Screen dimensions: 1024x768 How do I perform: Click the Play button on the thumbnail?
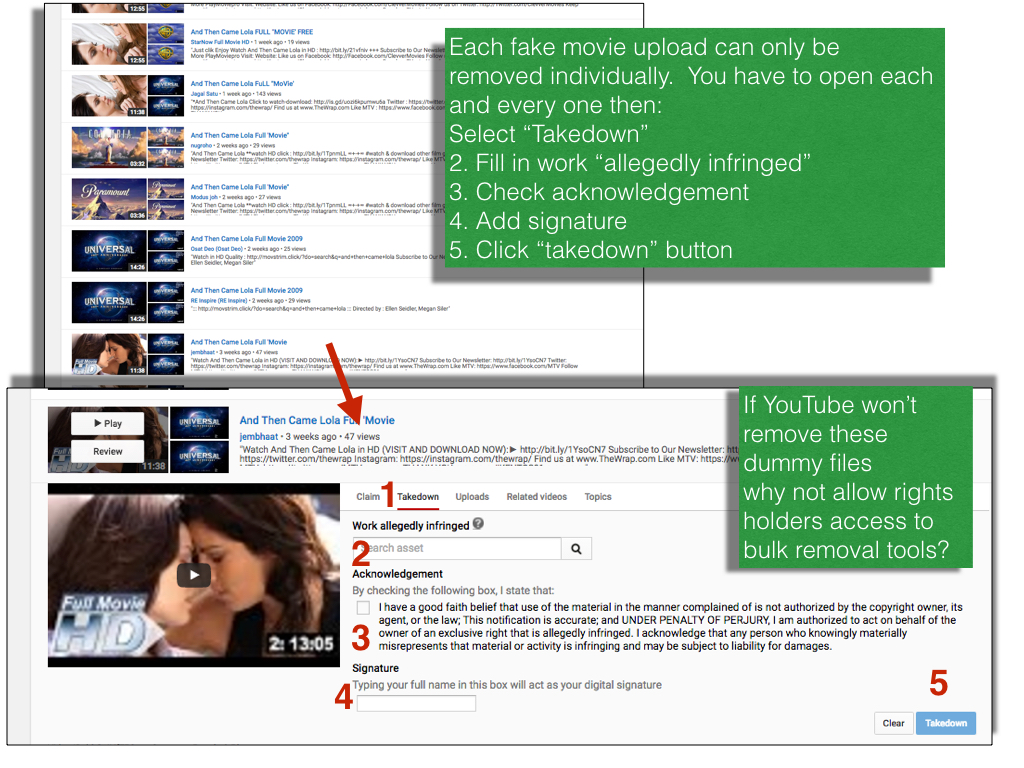108,424
